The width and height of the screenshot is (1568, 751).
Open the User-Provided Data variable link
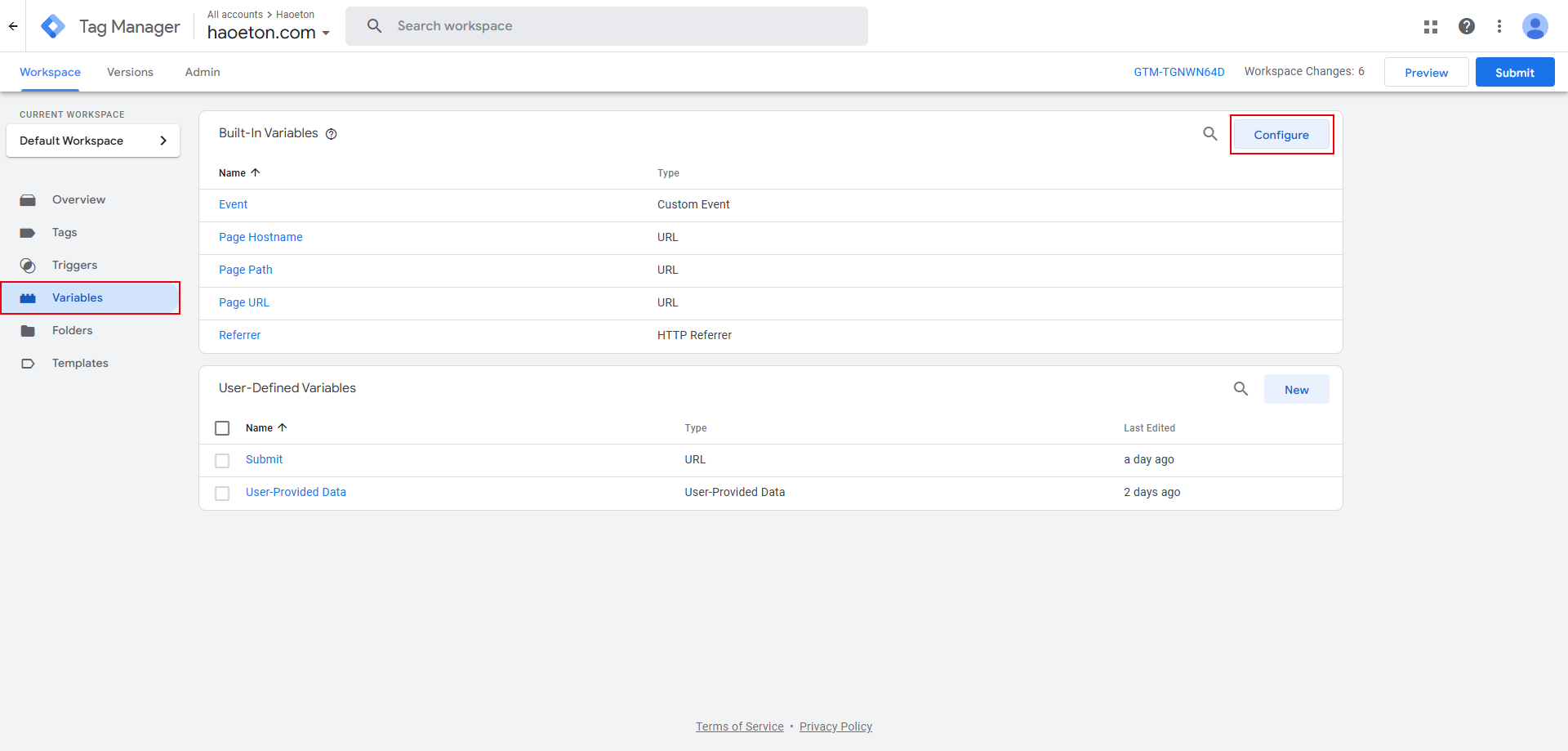pos(296,492)
